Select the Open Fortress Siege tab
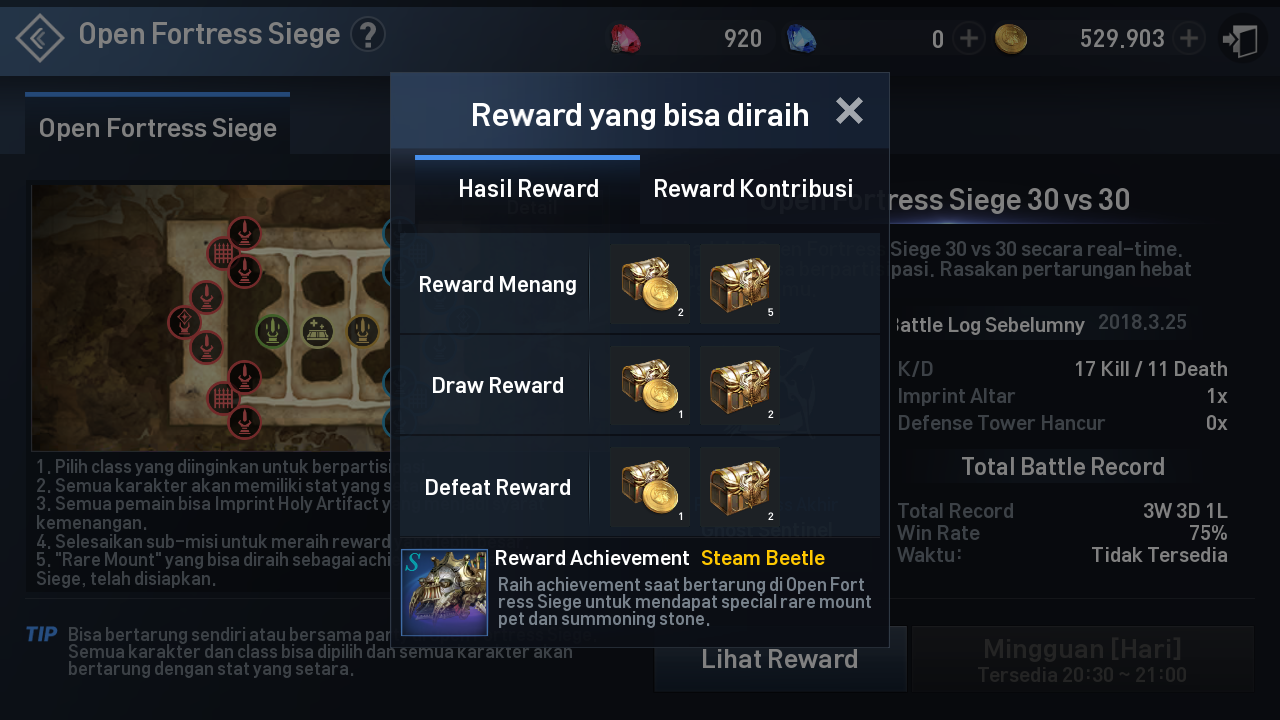Image resolution: width=1280 pixels, height=720 pixels. point(157,126)
